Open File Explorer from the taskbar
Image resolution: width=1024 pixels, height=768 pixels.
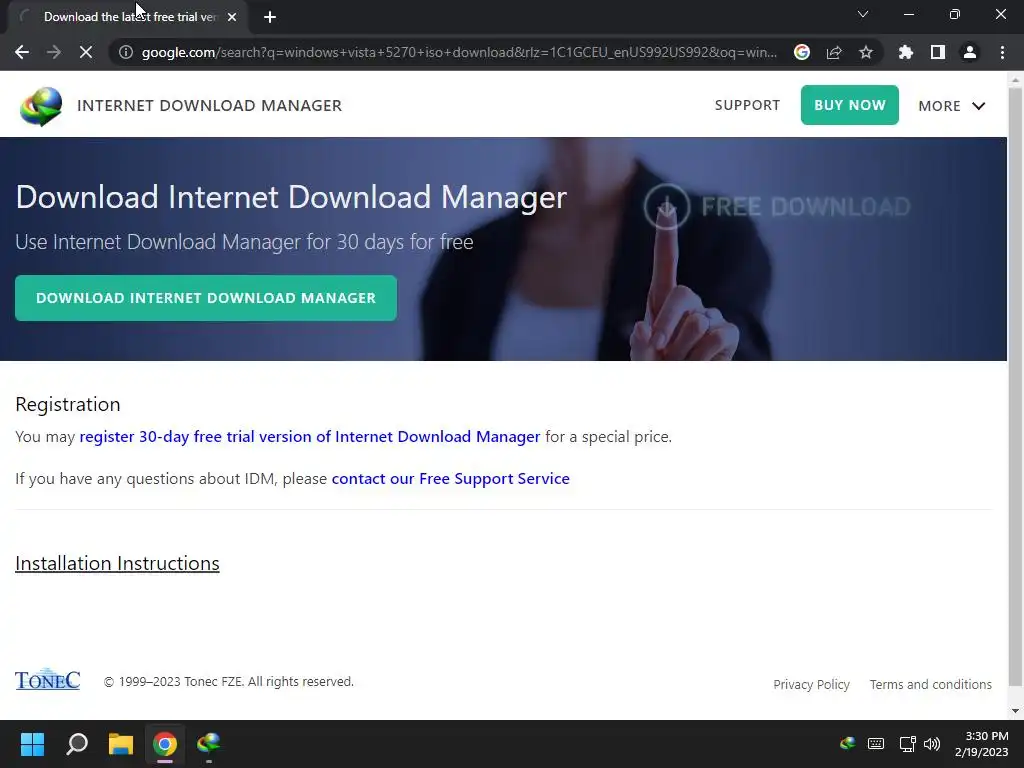[121, 744]
